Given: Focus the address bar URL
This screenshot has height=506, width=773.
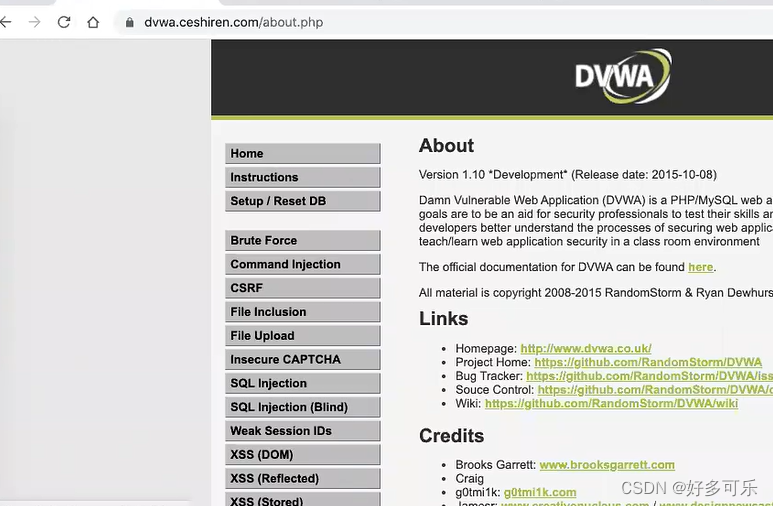Looking at the screenshot, I should [x=234, y=22].
